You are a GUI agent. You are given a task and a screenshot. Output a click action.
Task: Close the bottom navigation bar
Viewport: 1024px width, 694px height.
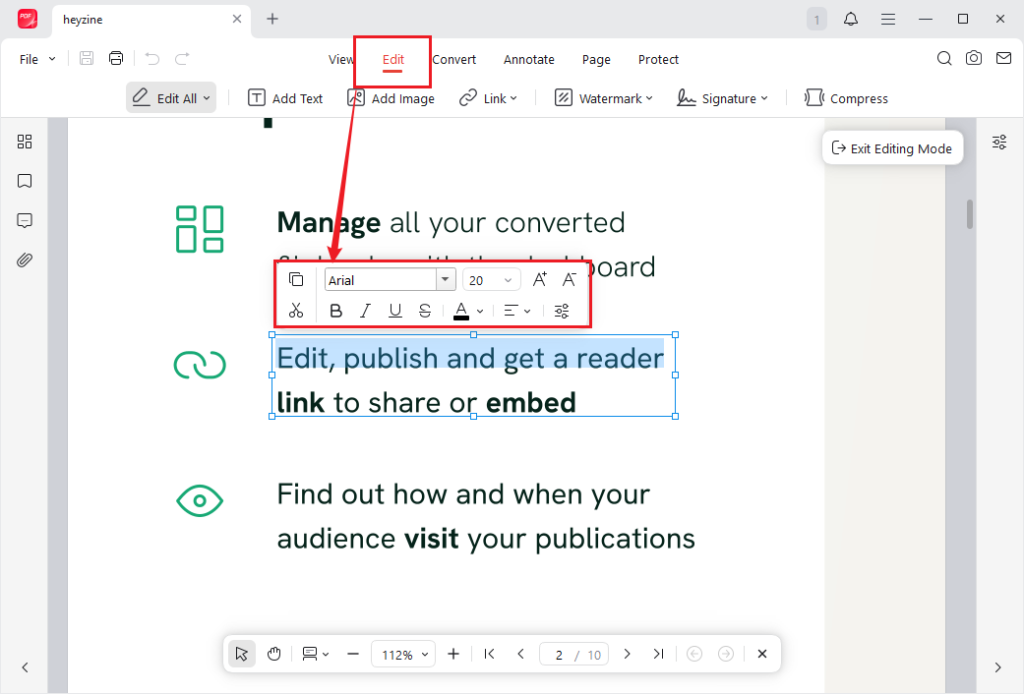click(762, 654)
